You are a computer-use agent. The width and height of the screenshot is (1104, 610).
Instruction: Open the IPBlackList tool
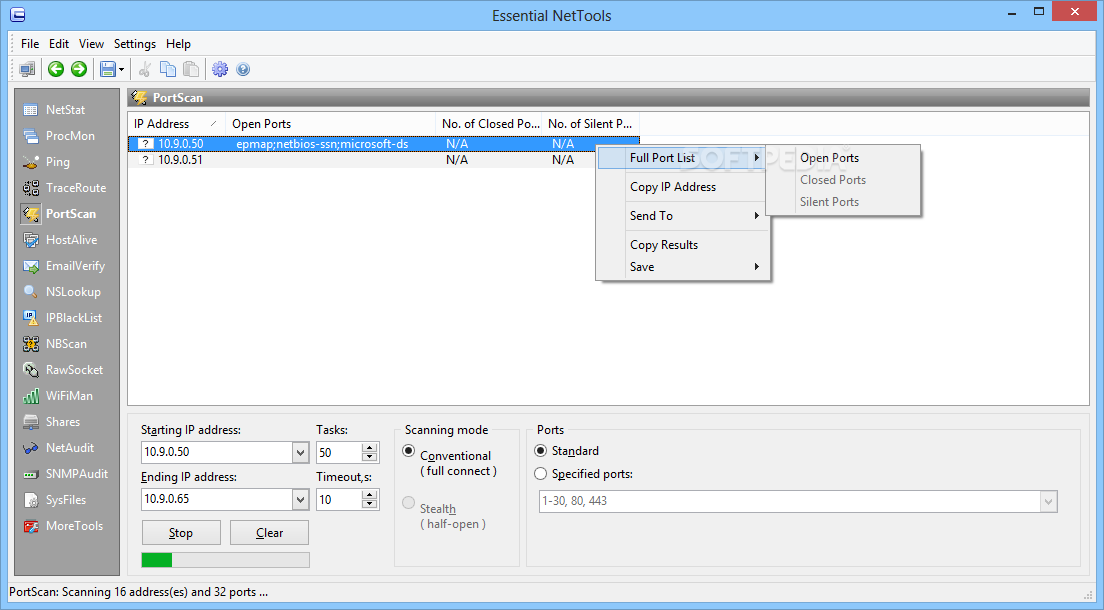pyautogui.click(x=63, y=318)
